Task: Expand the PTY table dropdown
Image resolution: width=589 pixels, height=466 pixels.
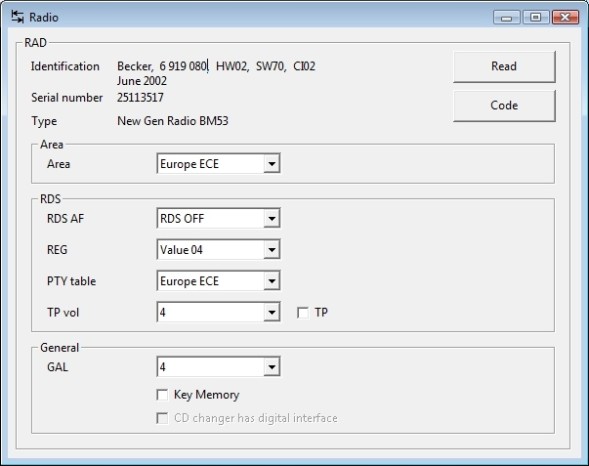Action: pyautogui.click(x=272, y=281)
